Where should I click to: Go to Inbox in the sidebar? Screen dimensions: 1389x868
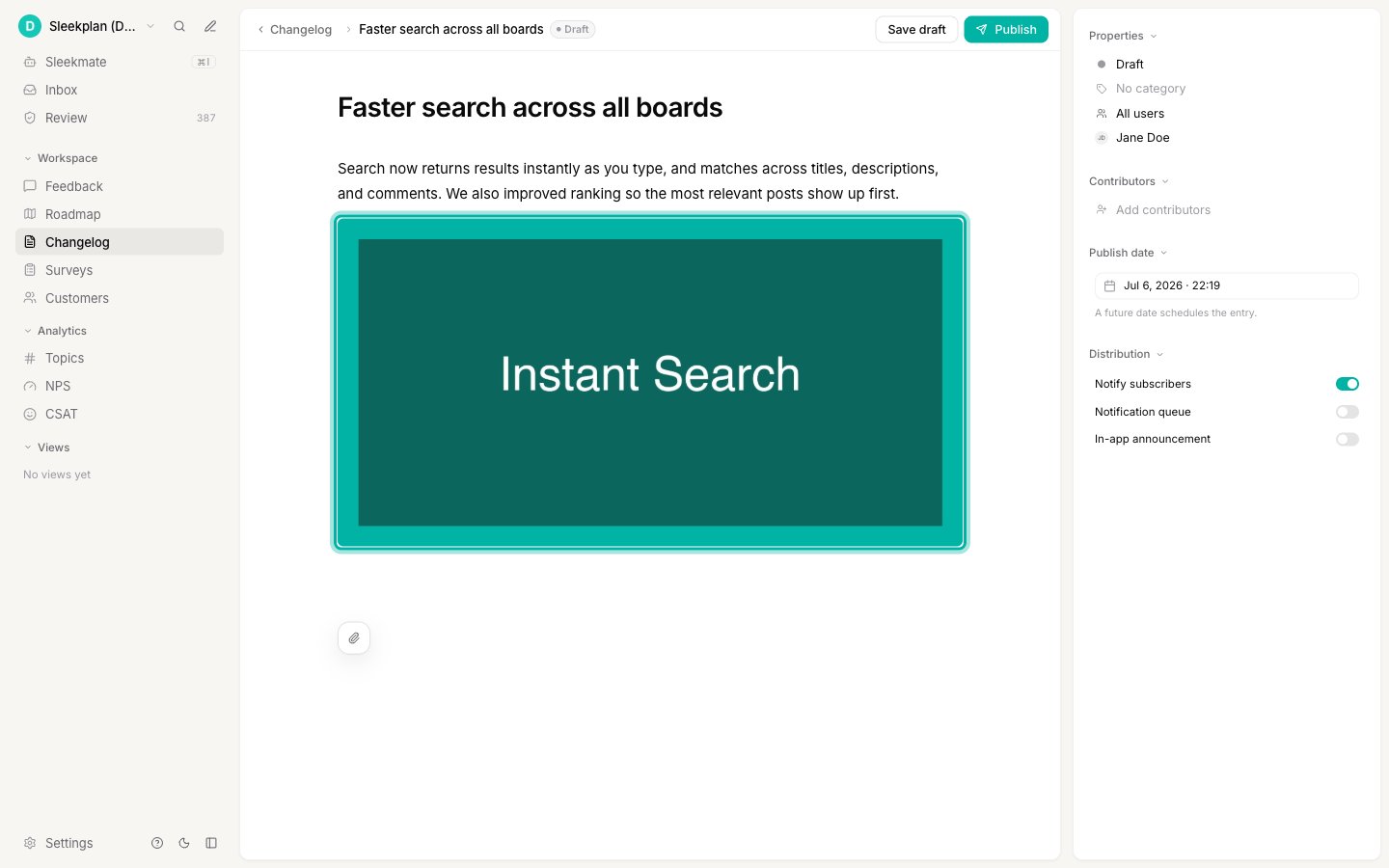coord(120,90)
